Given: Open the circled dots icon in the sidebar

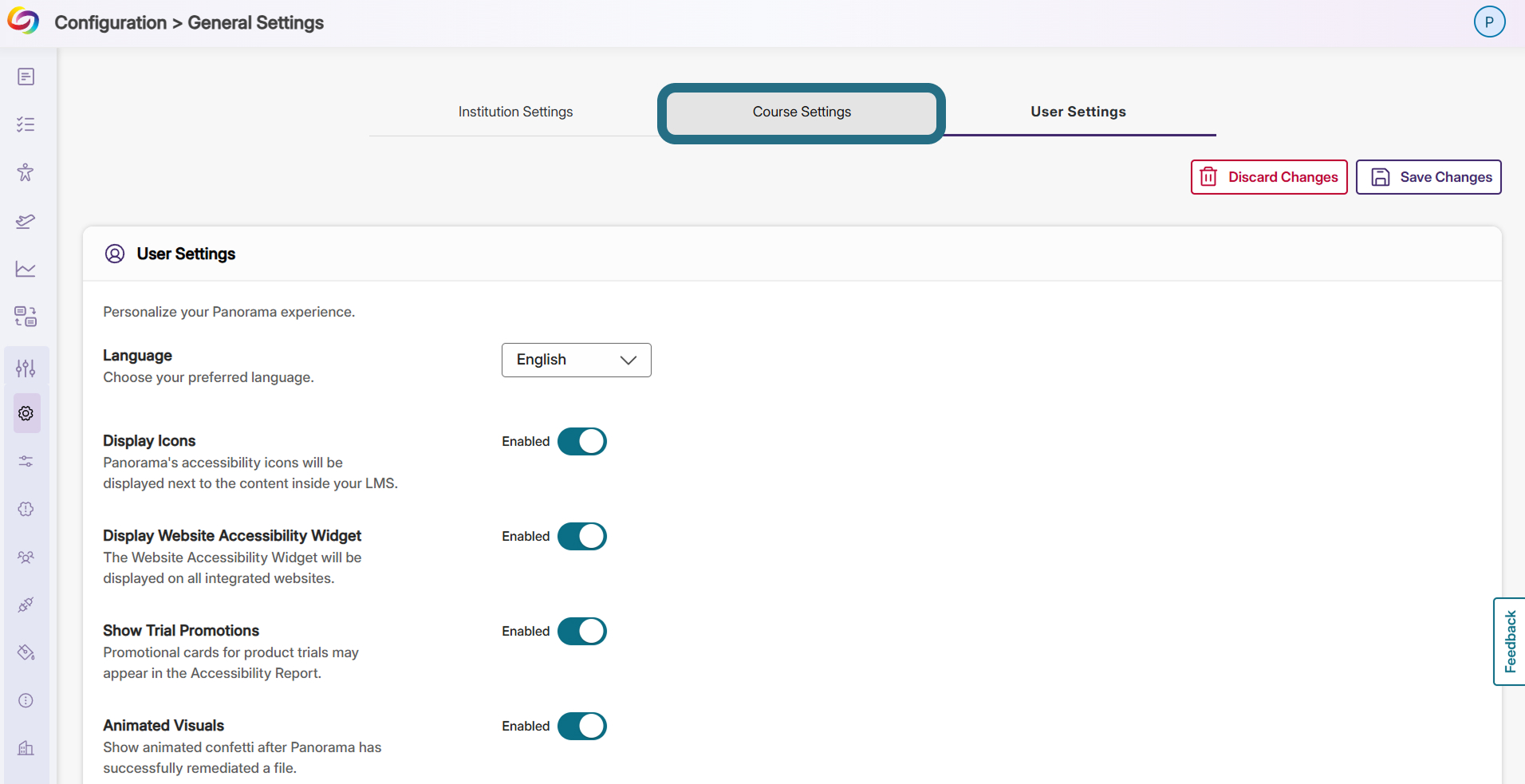Looking at the screenshot, I should point(26,700).
